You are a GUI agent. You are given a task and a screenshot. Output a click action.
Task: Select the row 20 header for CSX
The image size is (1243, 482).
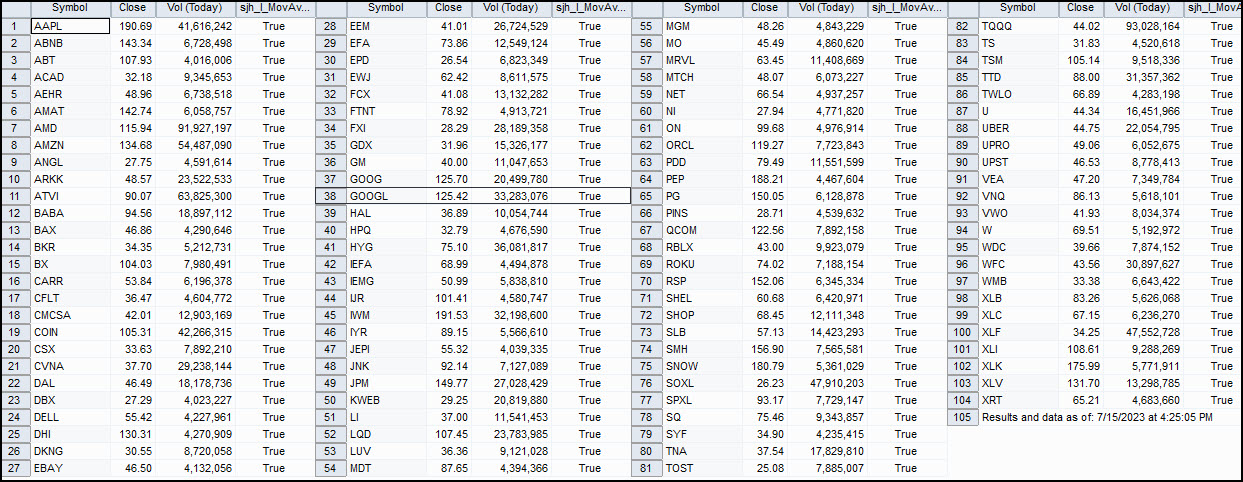17,349
